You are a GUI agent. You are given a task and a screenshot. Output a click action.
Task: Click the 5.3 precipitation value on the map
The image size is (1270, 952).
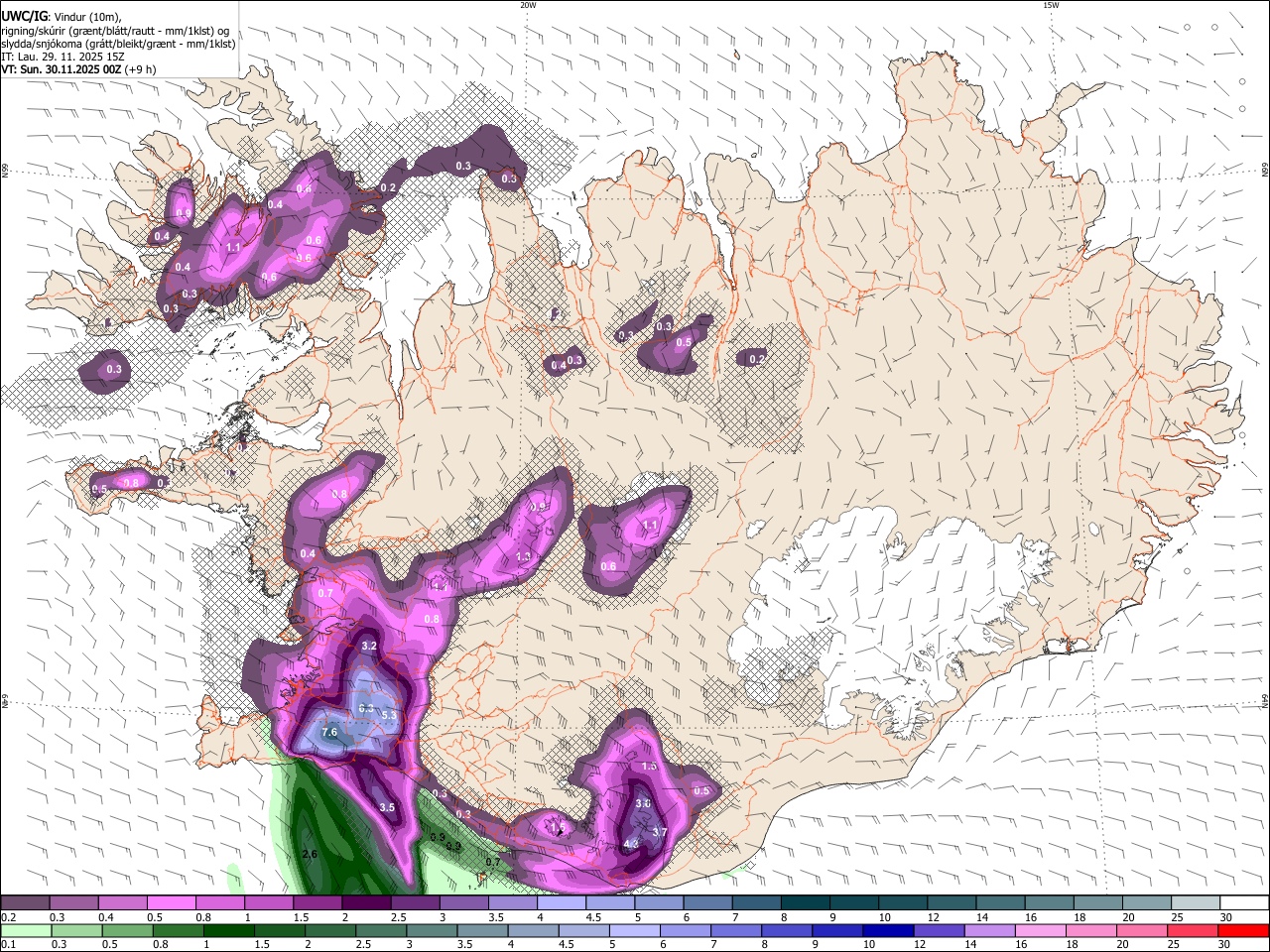(x=389, y=715)
